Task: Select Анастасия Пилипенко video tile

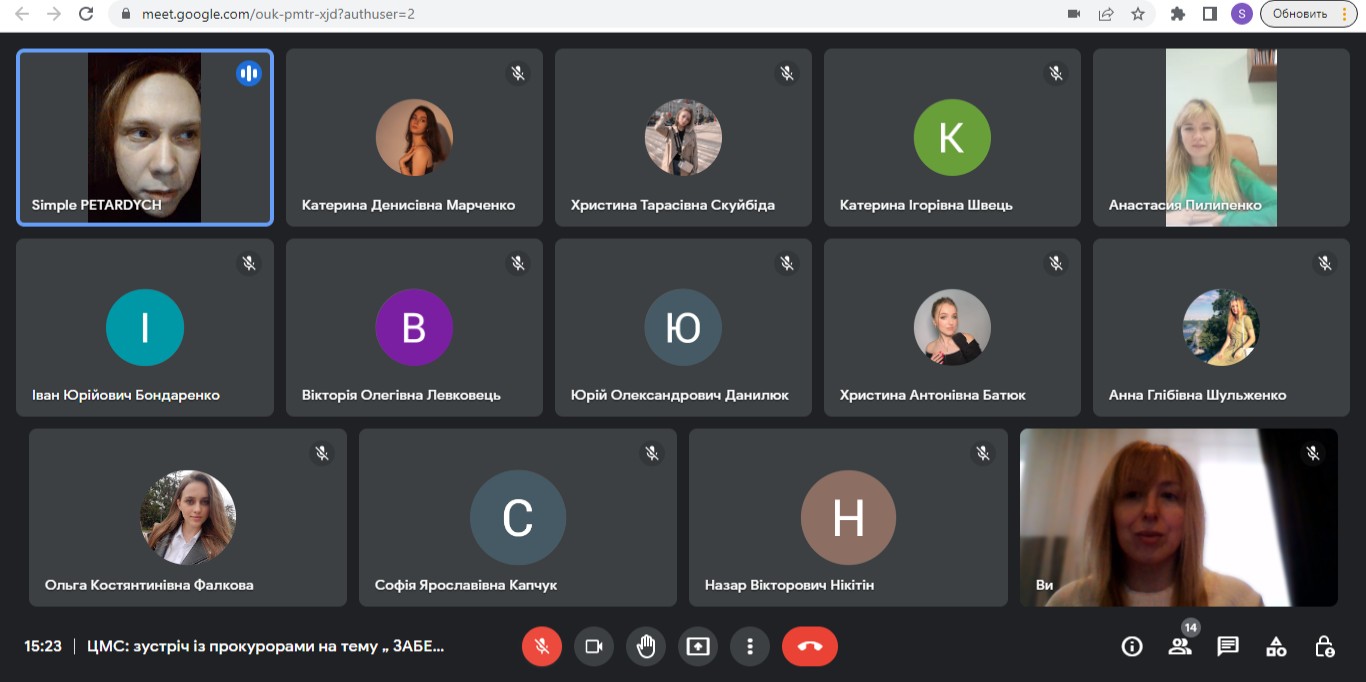Action: [1221, 137]
